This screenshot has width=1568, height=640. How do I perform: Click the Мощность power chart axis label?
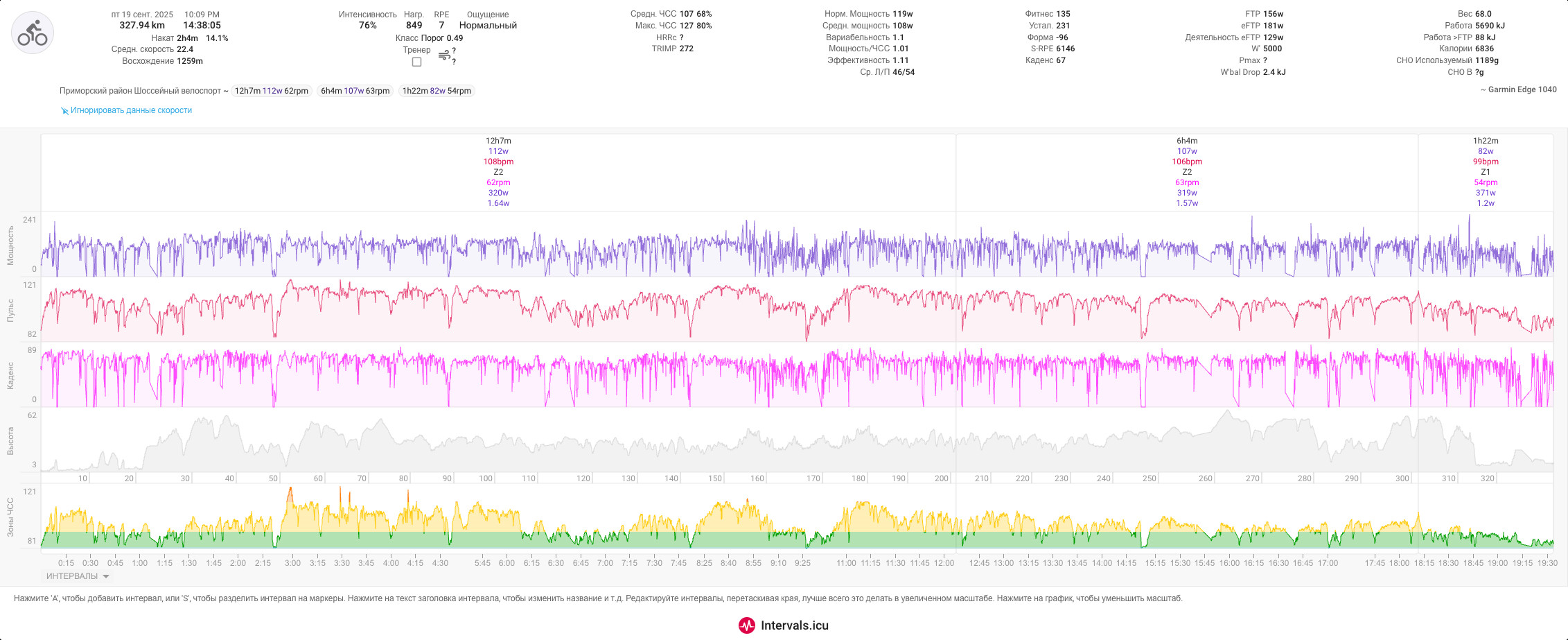point(10,245)
